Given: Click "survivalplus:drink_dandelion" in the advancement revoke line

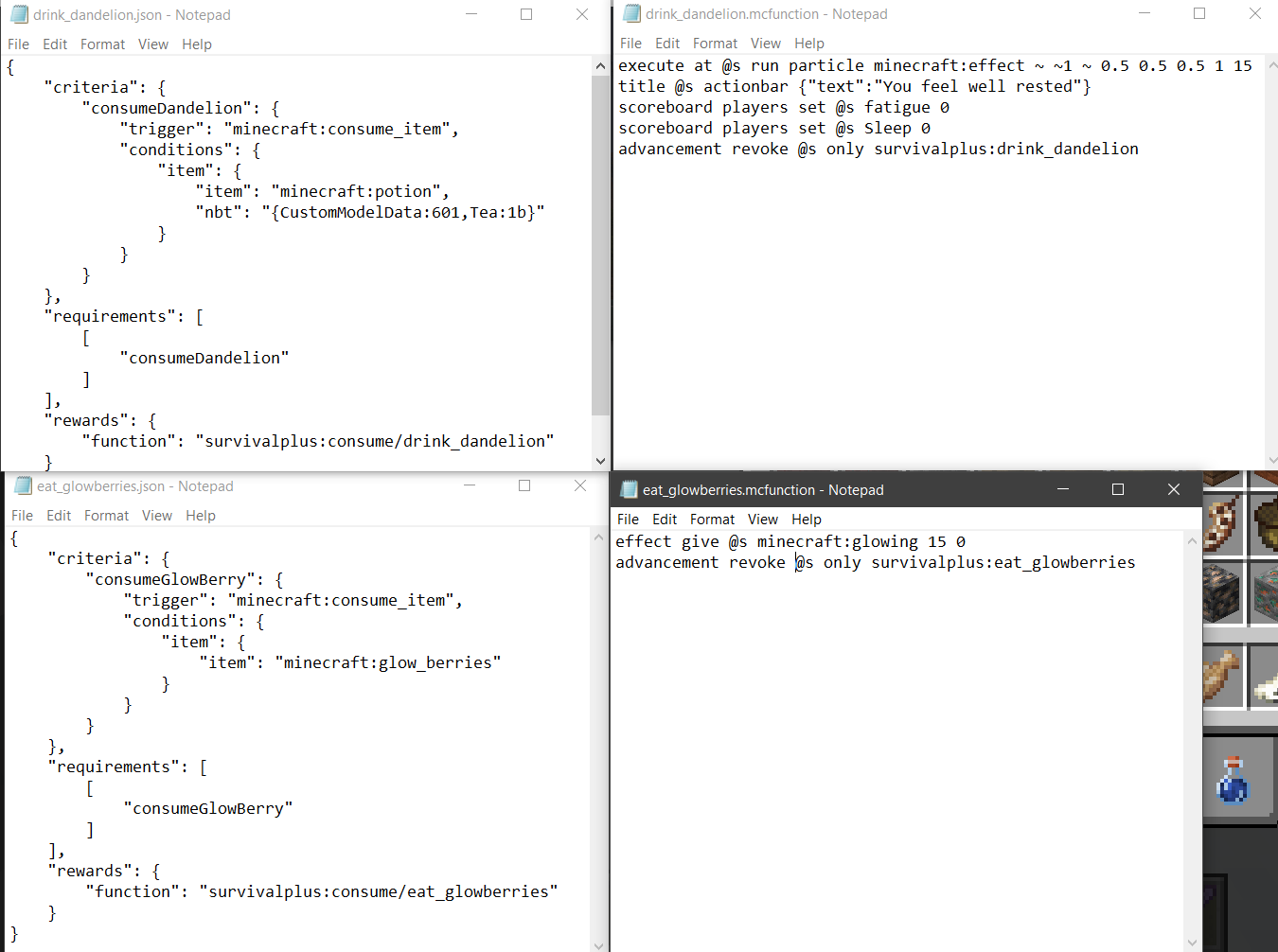Looking at the screenshot, I should tap(1006, 149).
